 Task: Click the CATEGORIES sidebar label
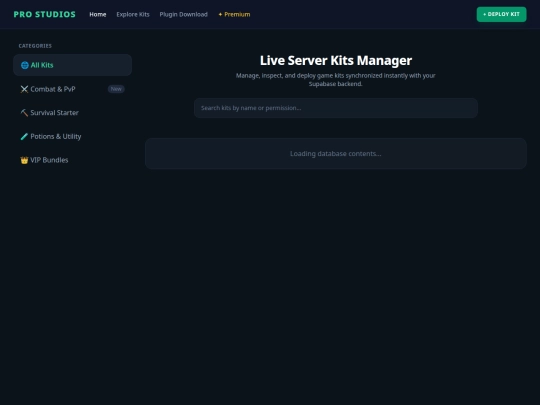35,46
